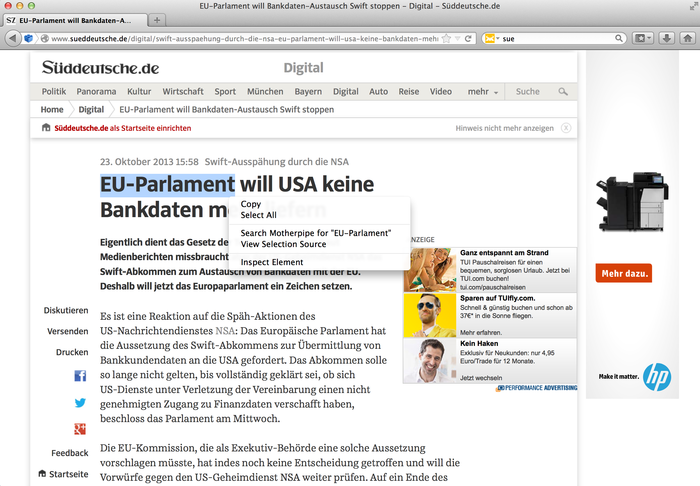Share the article via the Twitter bird icon
Image resolution: width=700 pixels, height=486 pixels.
pyautogui.click(x=80, y=403)
